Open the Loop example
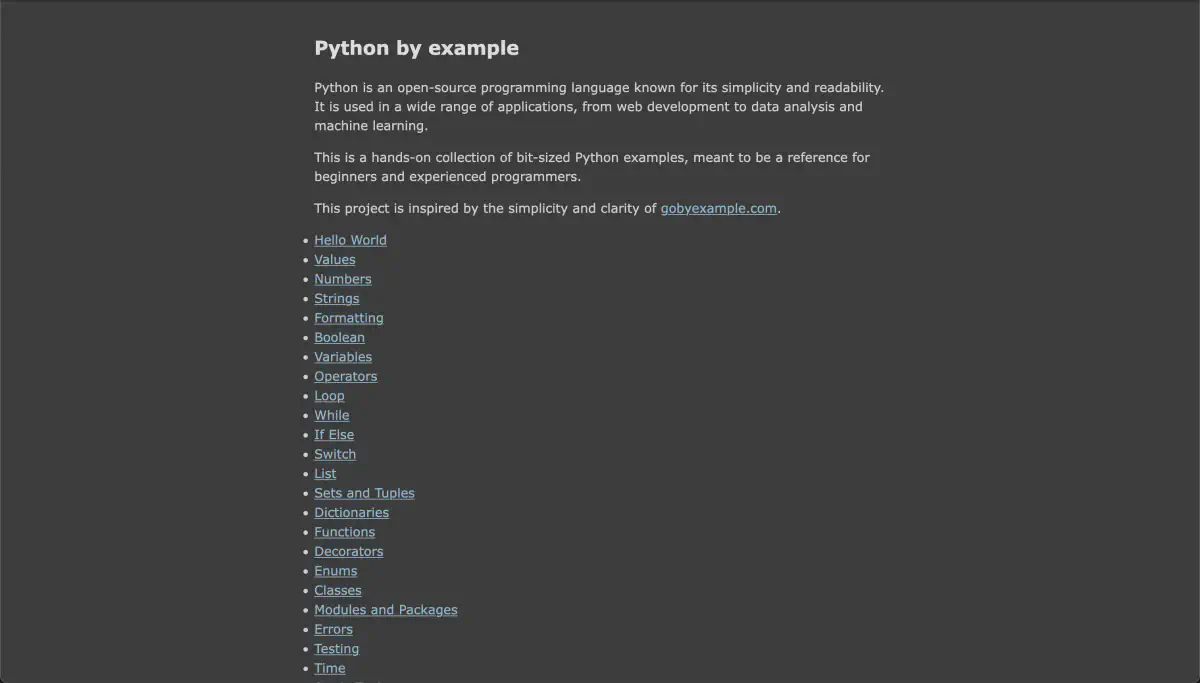 (x=329, y=396)
